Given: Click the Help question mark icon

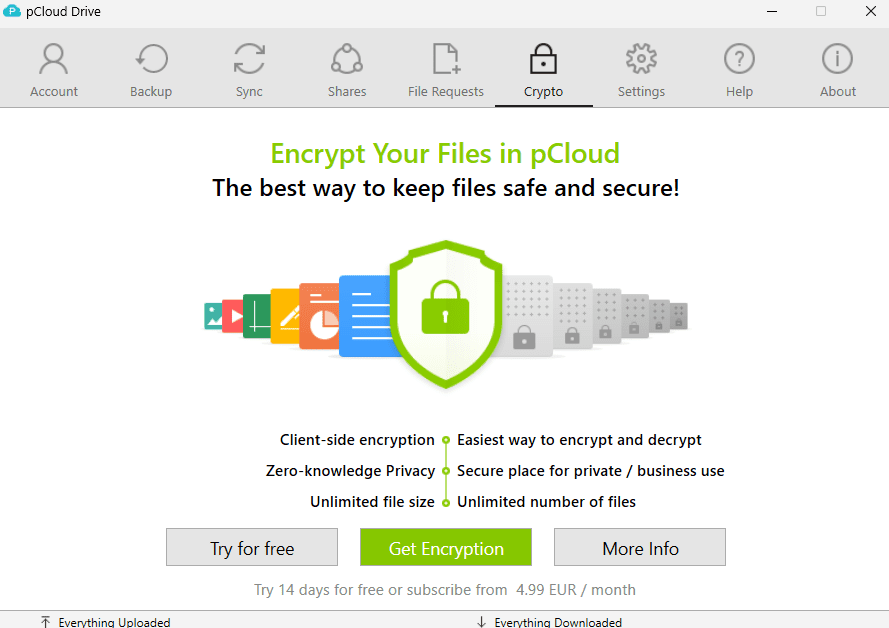Looking at the screenshot, I should (x=739, y=60).
